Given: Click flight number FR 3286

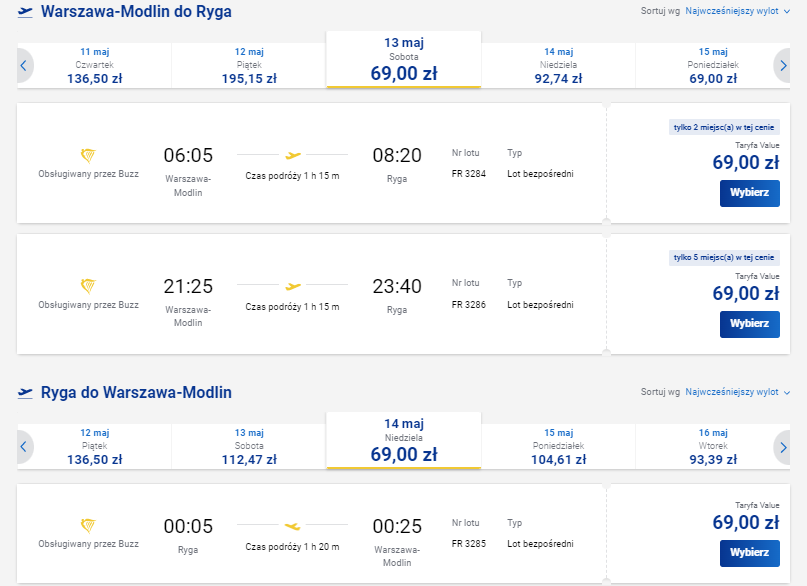Looking at the screenshot, I should [469, 305].
